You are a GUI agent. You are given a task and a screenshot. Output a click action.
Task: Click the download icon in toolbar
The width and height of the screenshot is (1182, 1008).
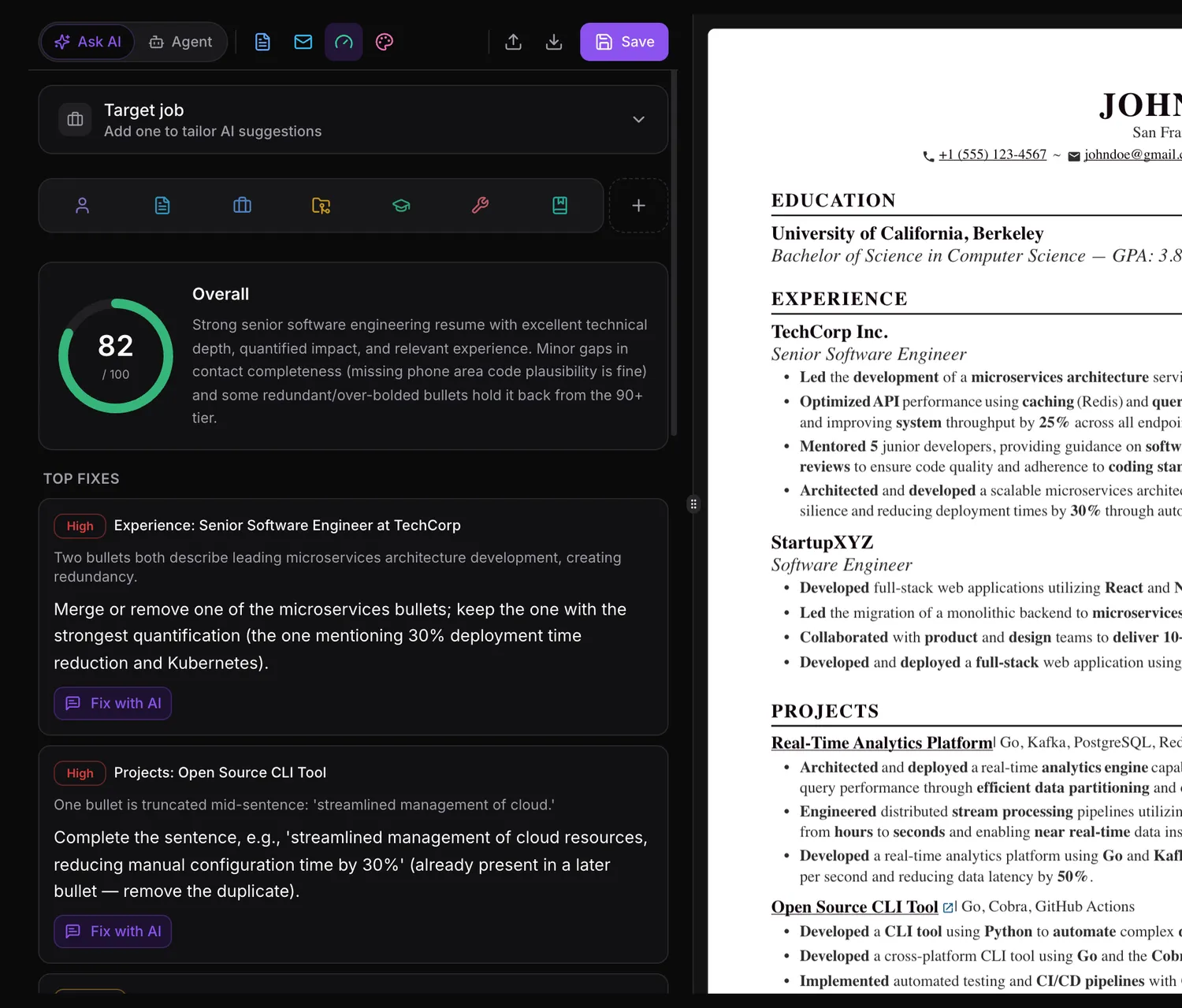point(554,42)
